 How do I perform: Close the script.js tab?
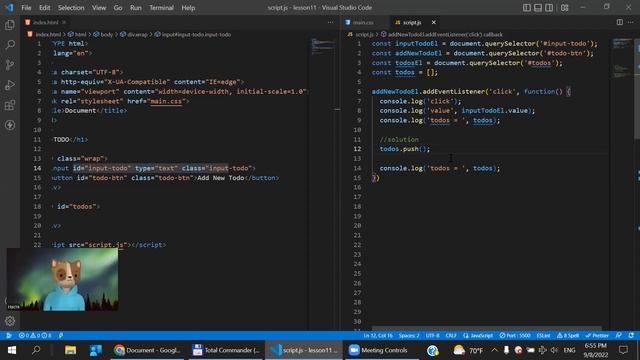[x=433, y=22]
